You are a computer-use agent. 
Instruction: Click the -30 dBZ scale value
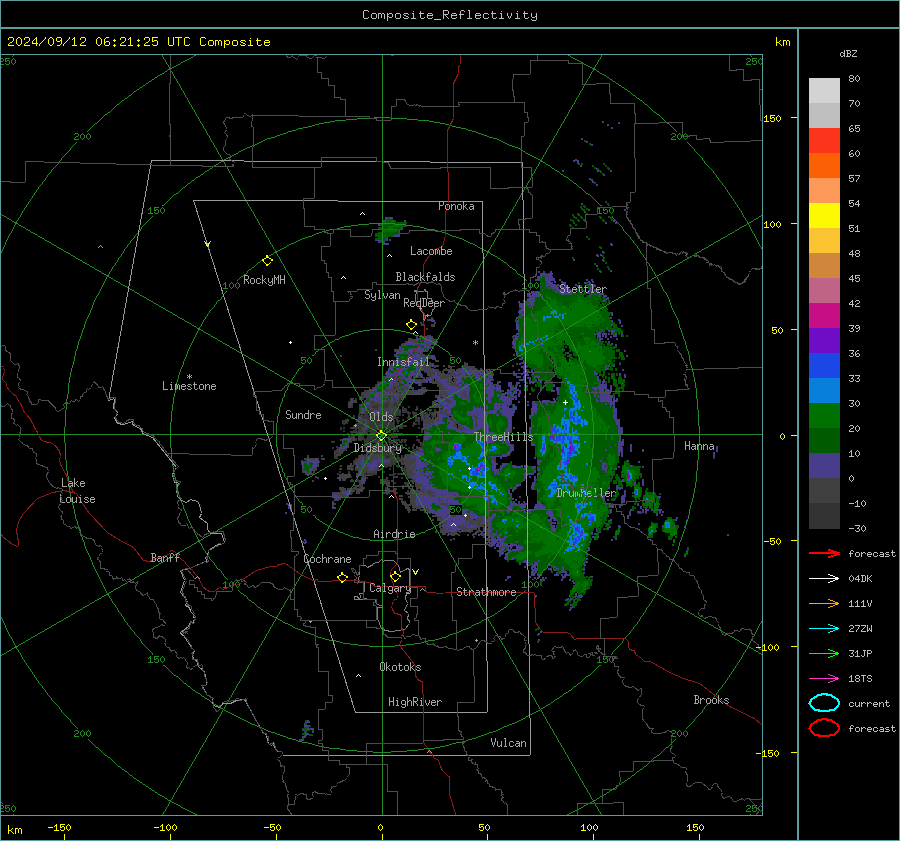coord(857,529)
